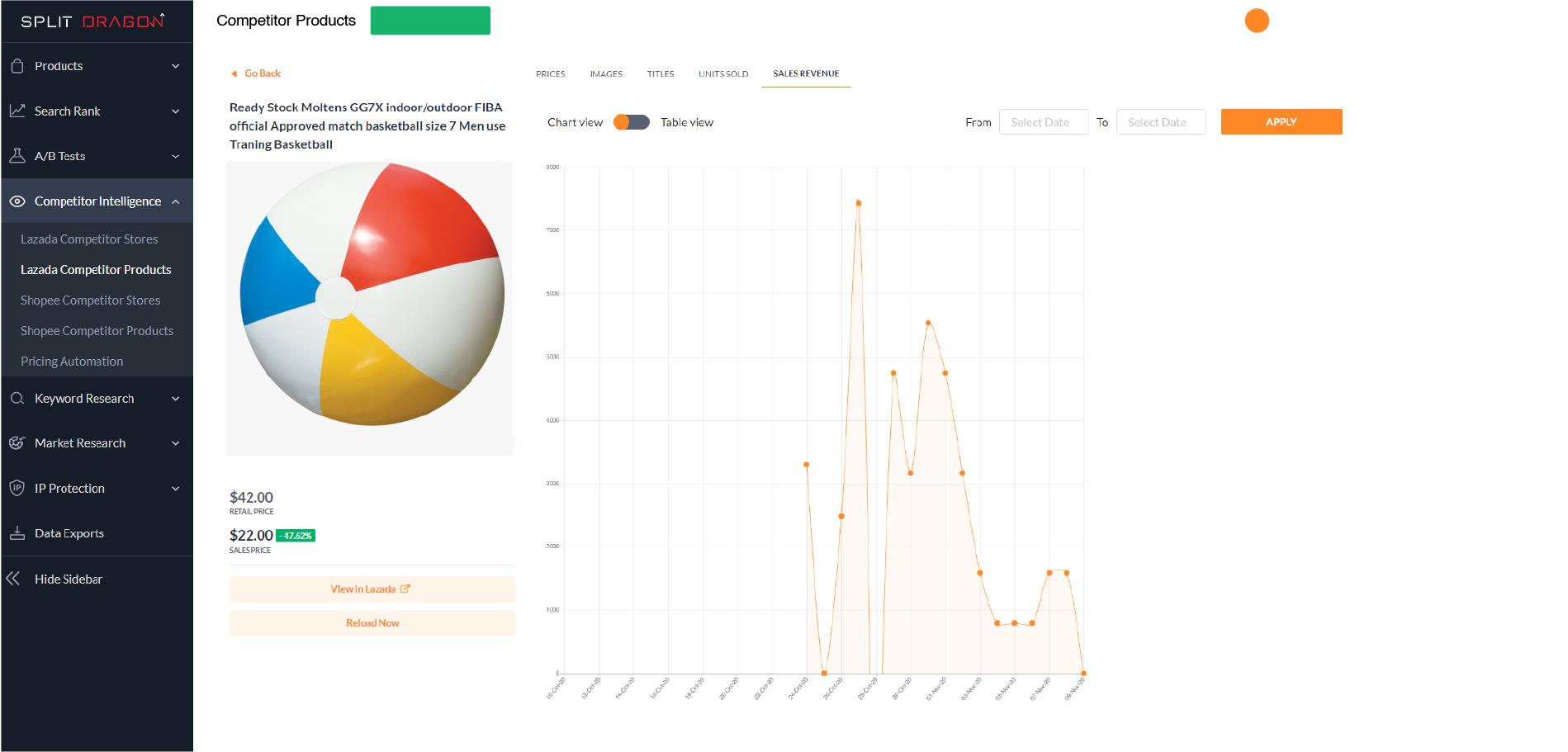Click the -47.62% discount badge
Screen dimensions: 1568x752
296,536
